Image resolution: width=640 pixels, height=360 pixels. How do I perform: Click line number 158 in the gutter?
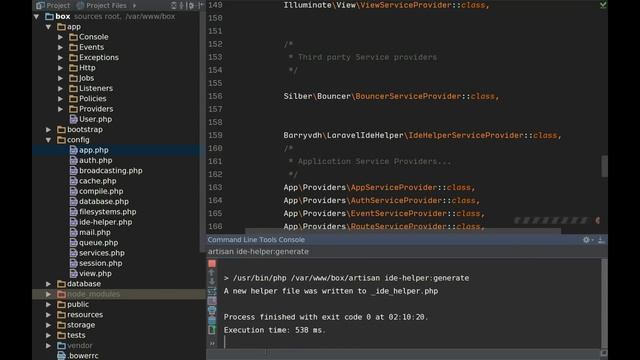215,122
